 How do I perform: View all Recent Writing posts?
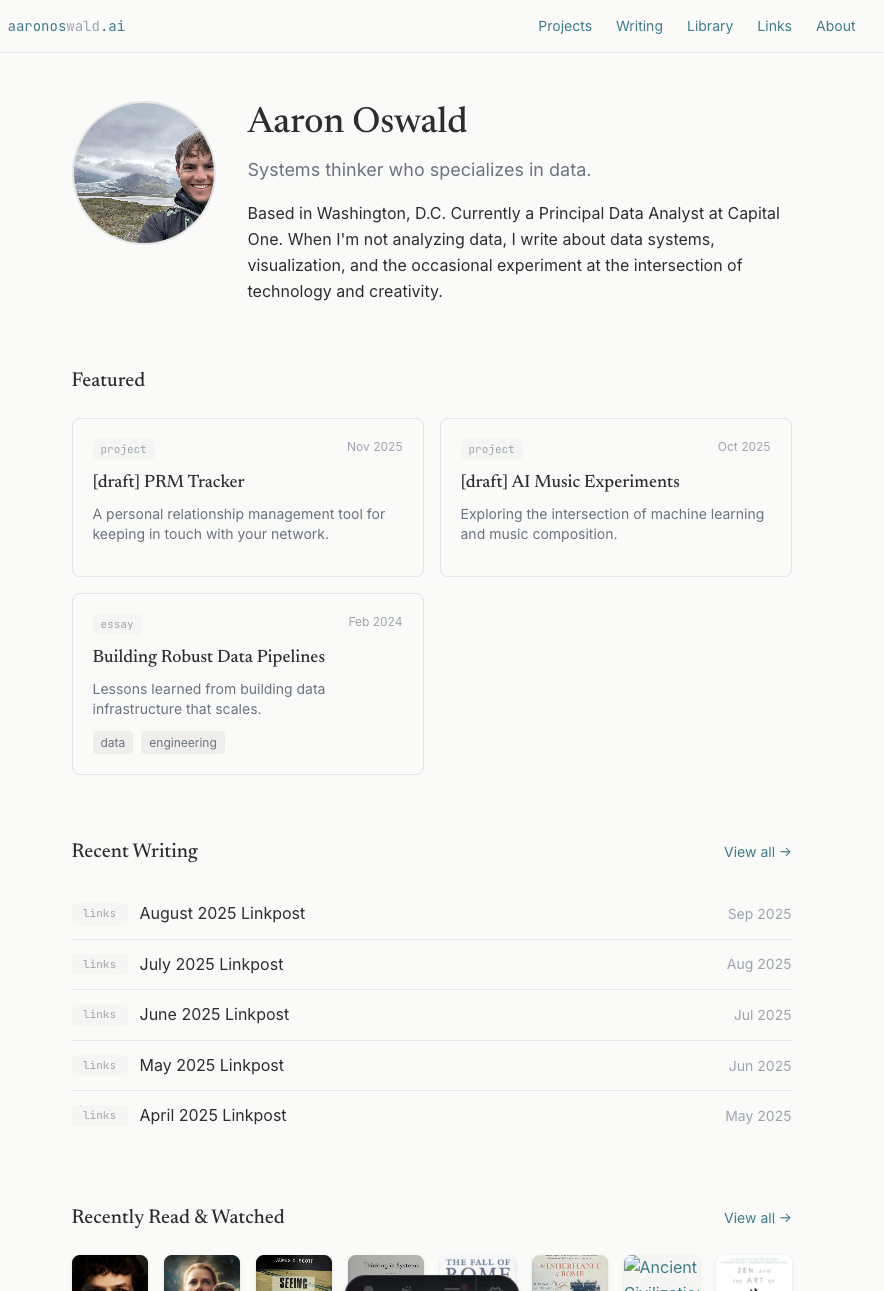pos(757,852)
